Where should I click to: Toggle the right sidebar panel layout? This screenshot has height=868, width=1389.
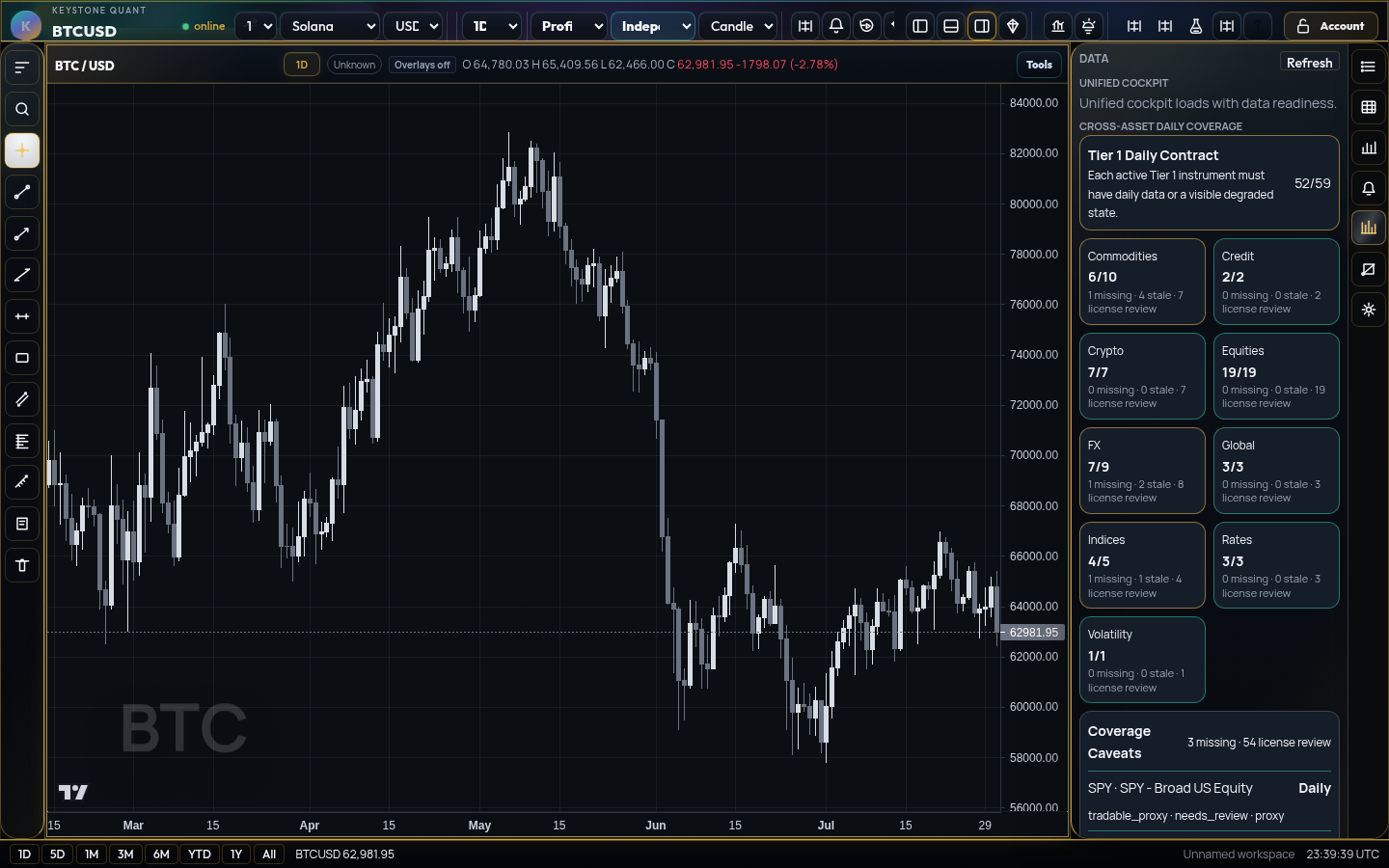pos(982,26)
